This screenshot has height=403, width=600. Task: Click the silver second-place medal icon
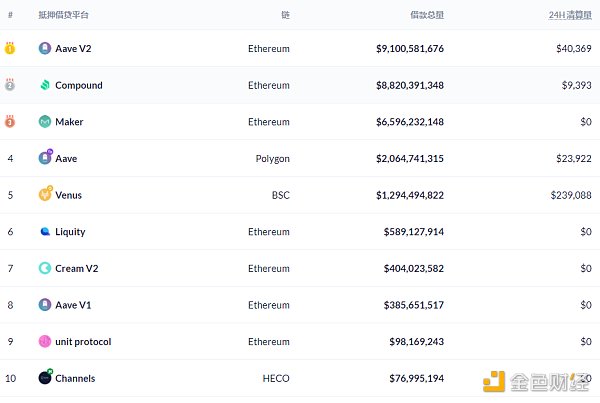point(10,85)
